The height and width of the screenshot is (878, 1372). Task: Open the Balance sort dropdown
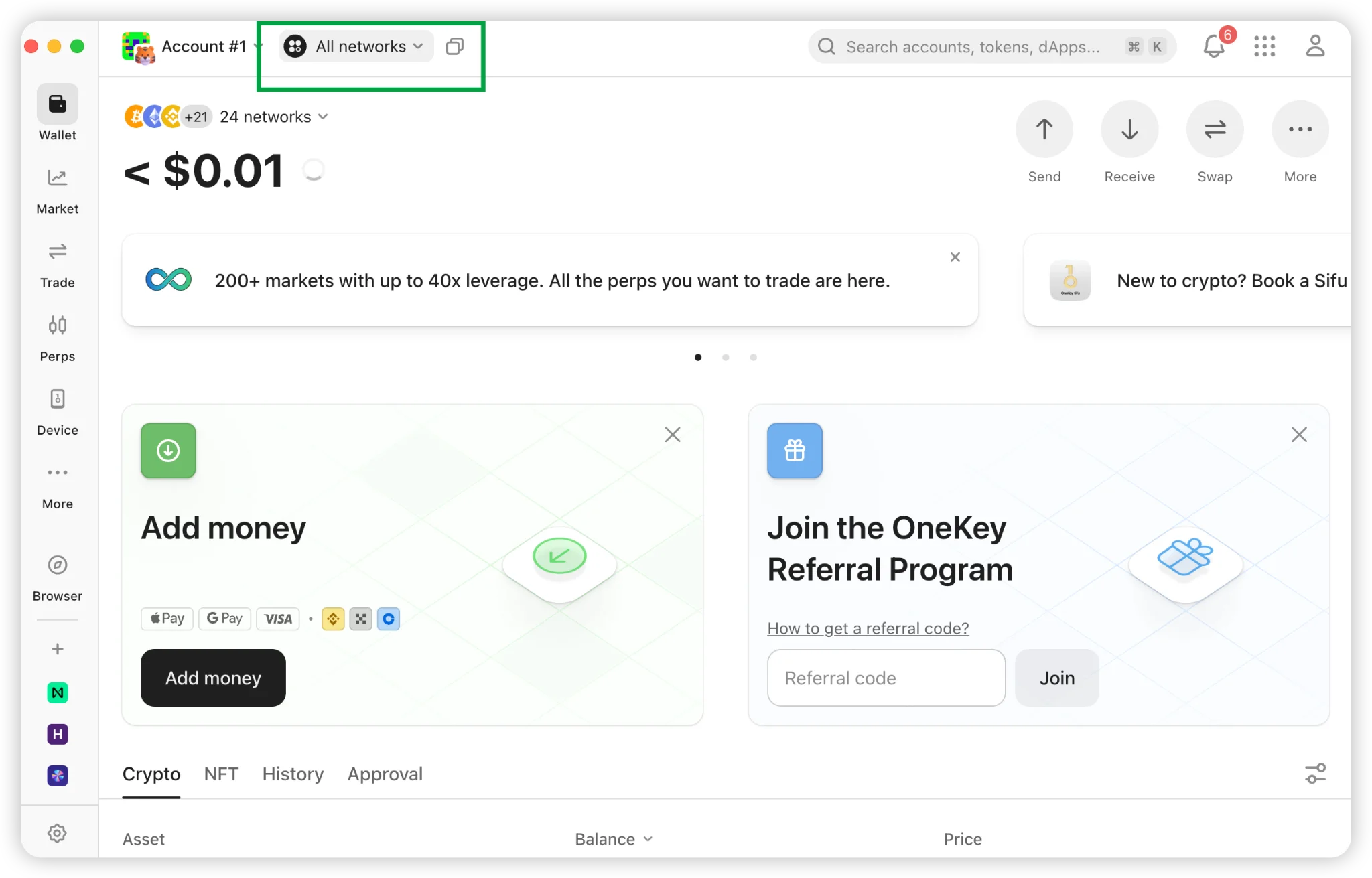[613, 839]
